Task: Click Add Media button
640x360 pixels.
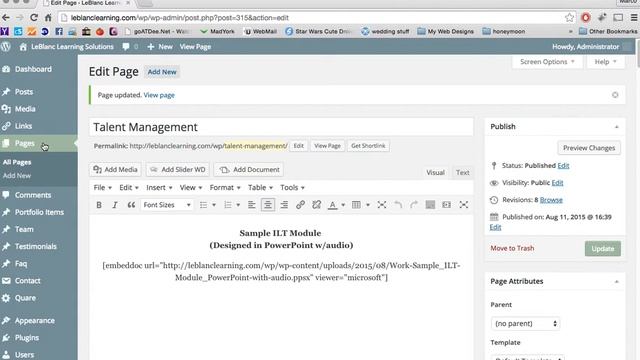Action: tap(115, 169)
